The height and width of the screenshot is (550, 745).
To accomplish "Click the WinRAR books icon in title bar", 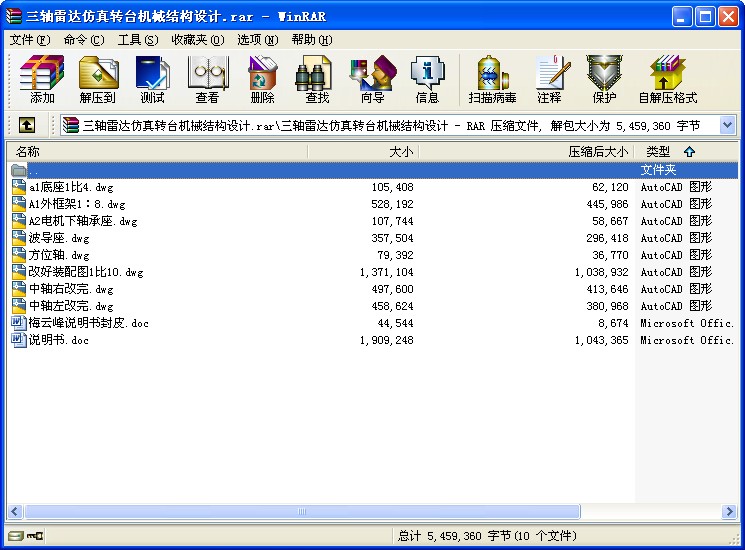I will click(14, 16).
